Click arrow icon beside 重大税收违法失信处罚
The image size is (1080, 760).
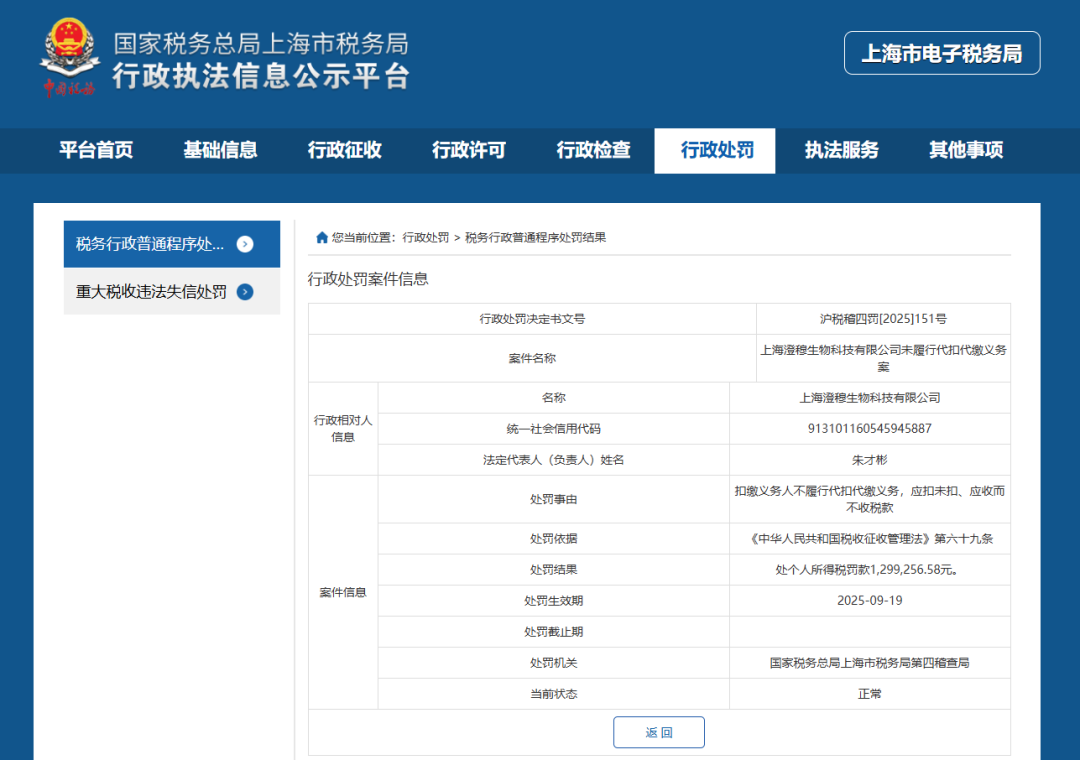[x=245, y=292]
